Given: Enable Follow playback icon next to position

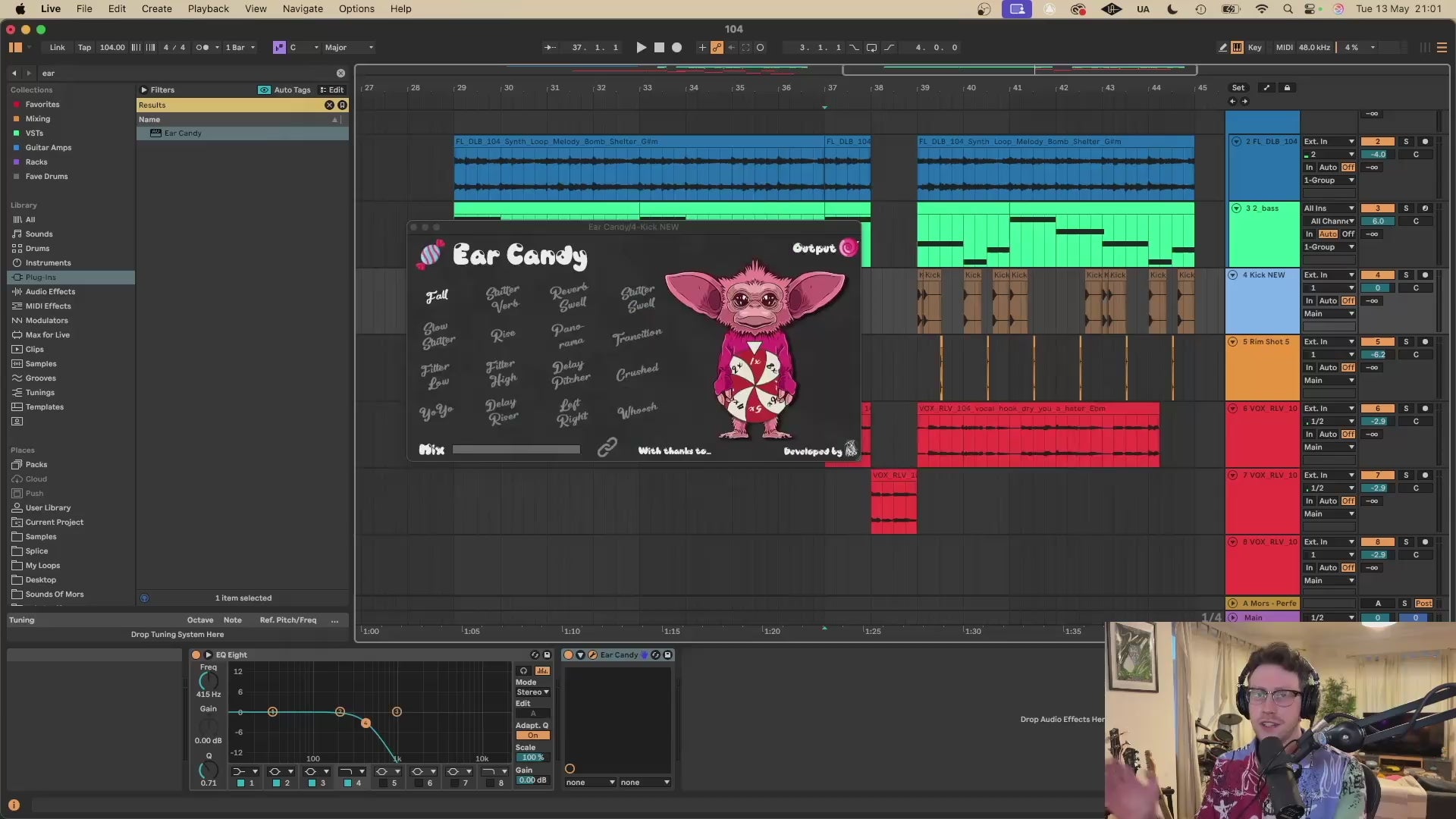Looking at the screenshot, I should click(x=550, y=47).
